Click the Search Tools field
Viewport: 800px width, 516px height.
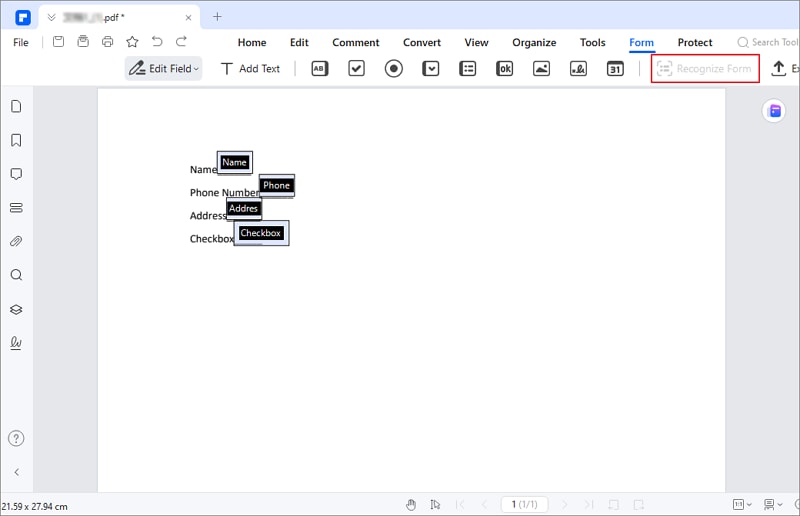pos(768,42)
